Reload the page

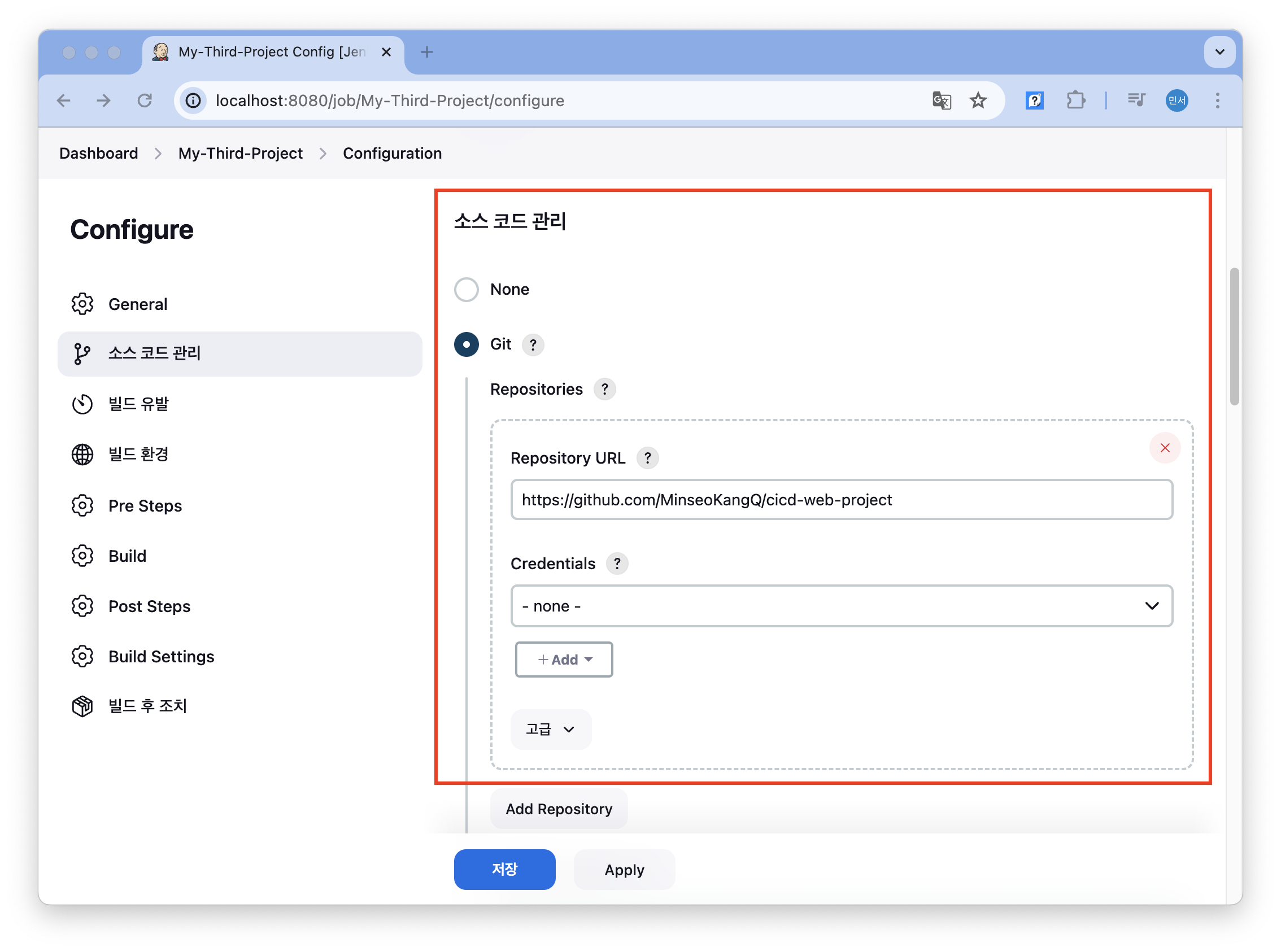pos(145,101)
